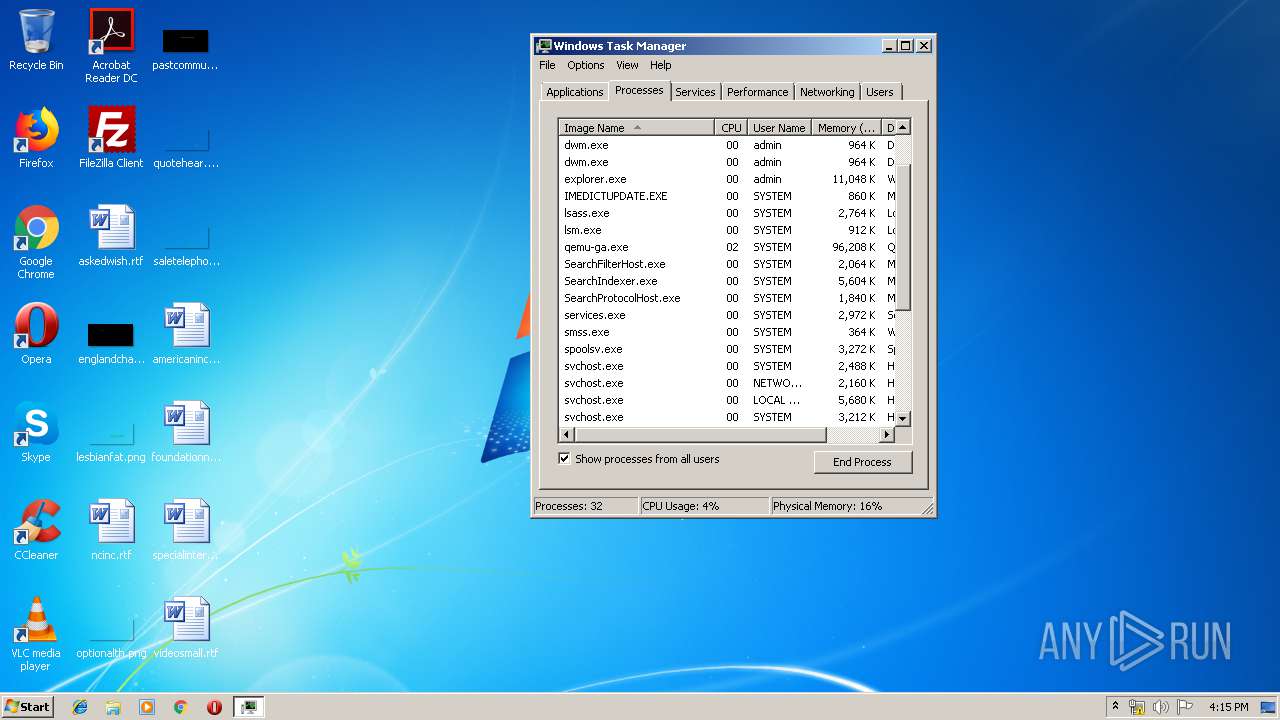Open the videosmall.rtf document icon
Viewport: 1280px width, 720px height.
(186, 628)
